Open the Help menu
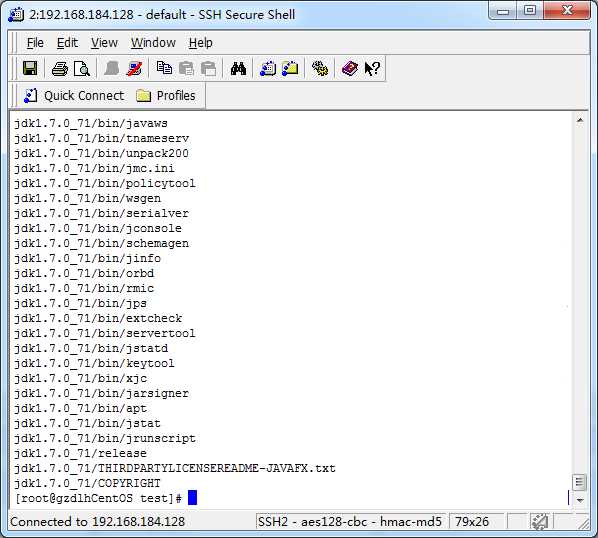The image size is (598, 538). [201, 43]
